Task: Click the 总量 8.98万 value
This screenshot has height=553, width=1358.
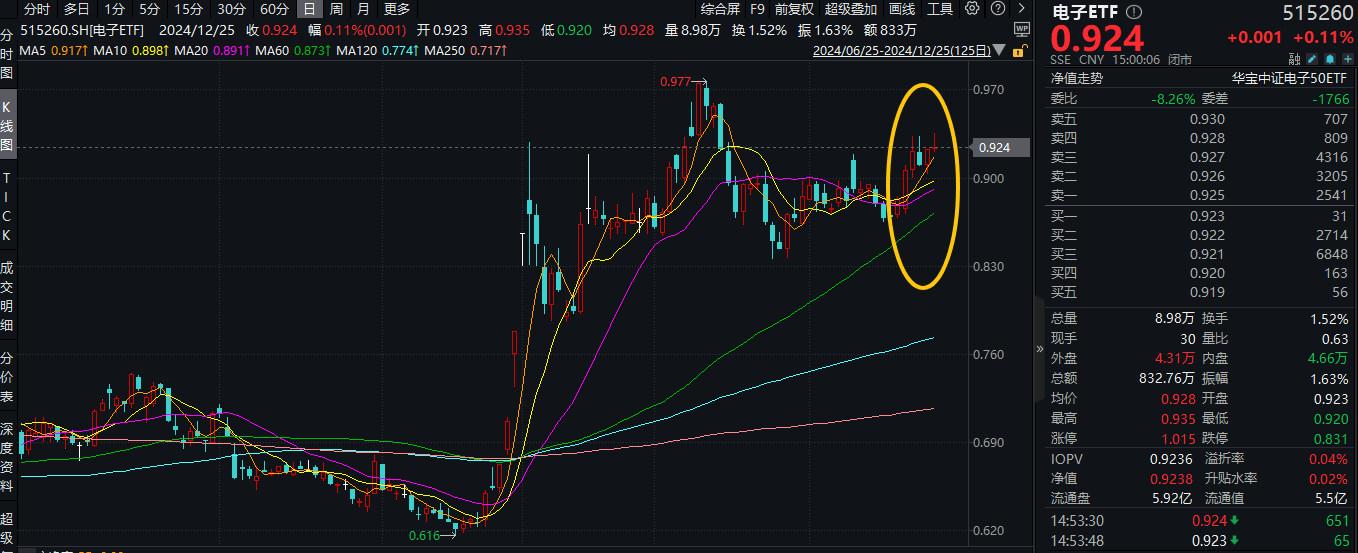Action: pos(1175,318)
